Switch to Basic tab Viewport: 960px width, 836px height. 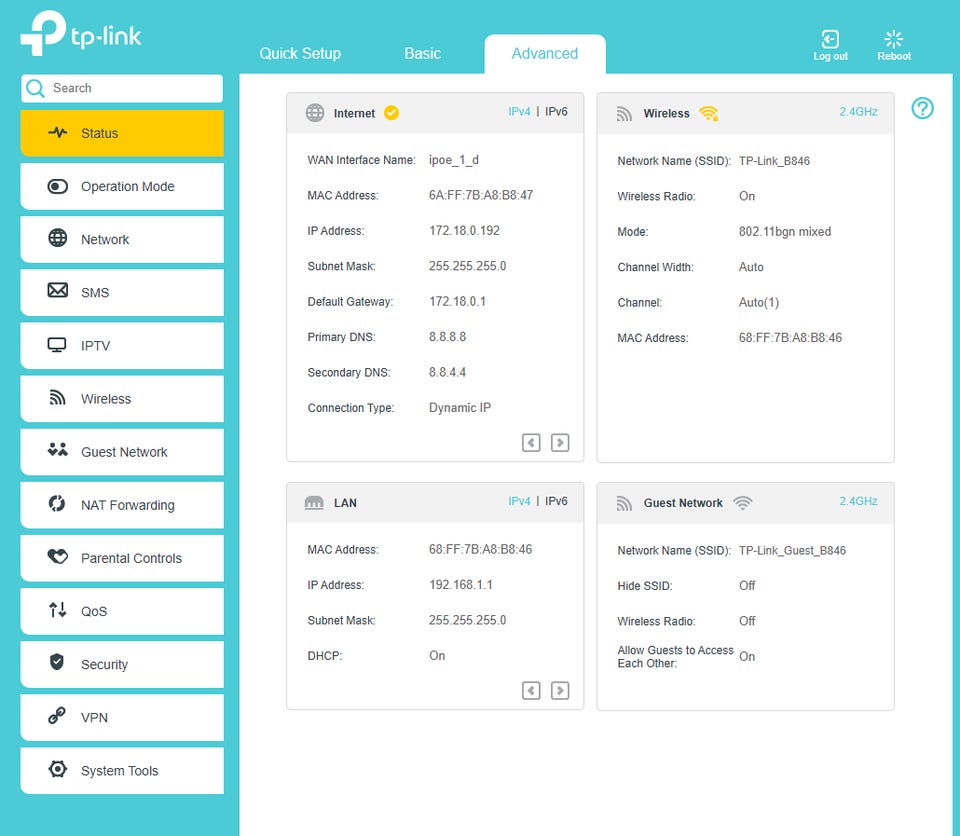[422, 53]
